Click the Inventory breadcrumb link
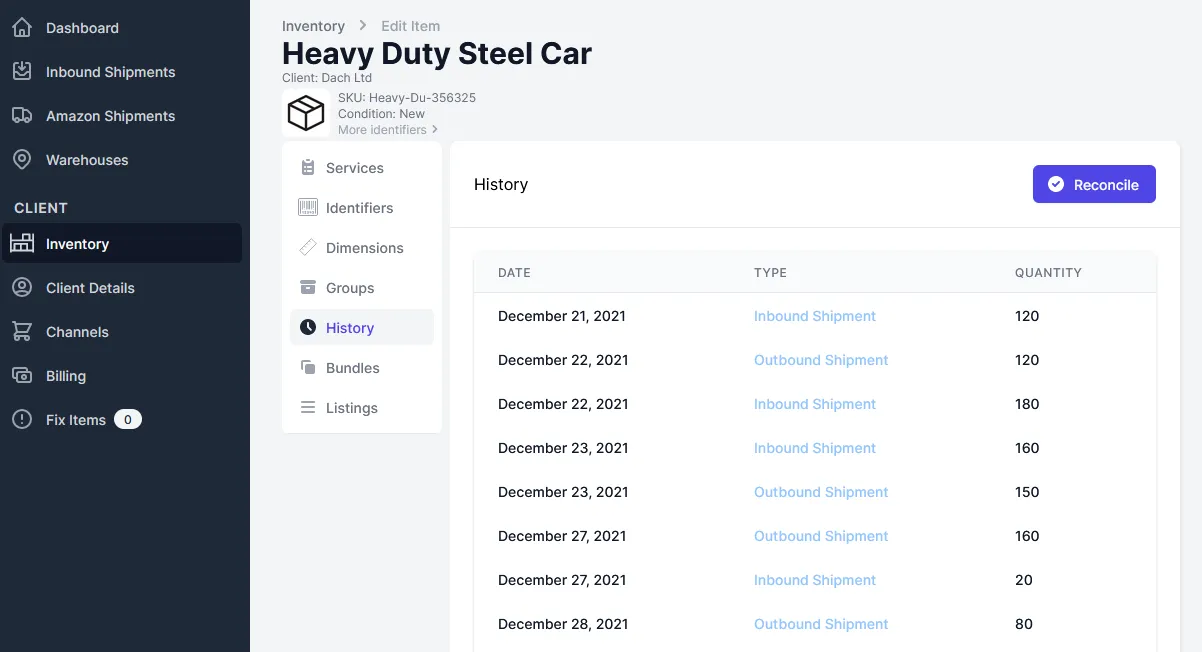This screenshot has height=652, width=1202. coord(313,26)
